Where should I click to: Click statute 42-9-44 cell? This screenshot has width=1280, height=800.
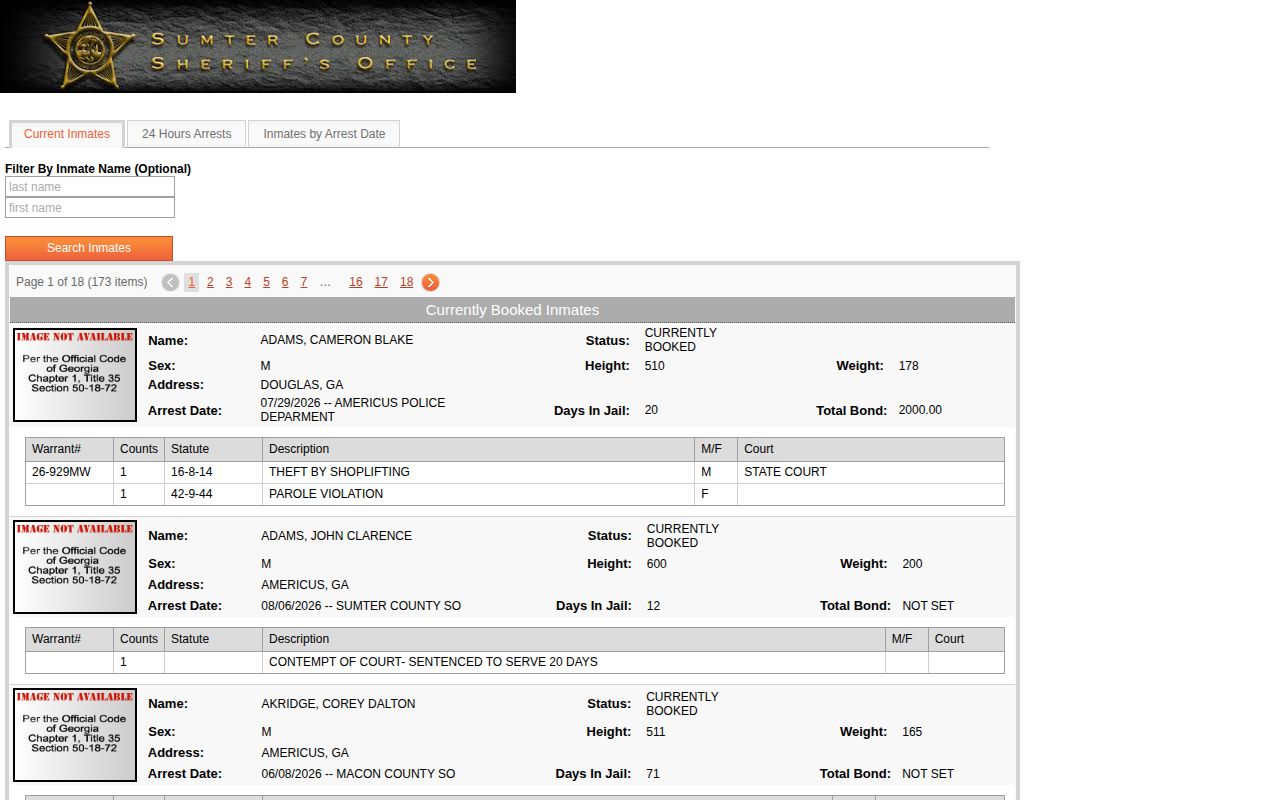(213, 494)
